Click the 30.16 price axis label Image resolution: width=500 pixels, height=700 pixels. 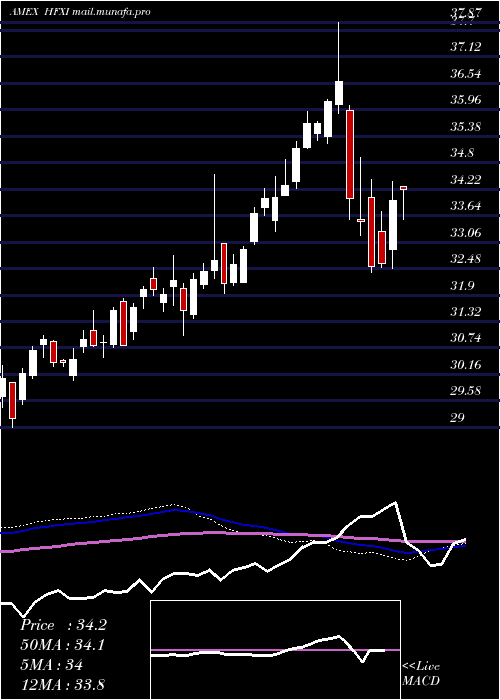pos(466,365)
